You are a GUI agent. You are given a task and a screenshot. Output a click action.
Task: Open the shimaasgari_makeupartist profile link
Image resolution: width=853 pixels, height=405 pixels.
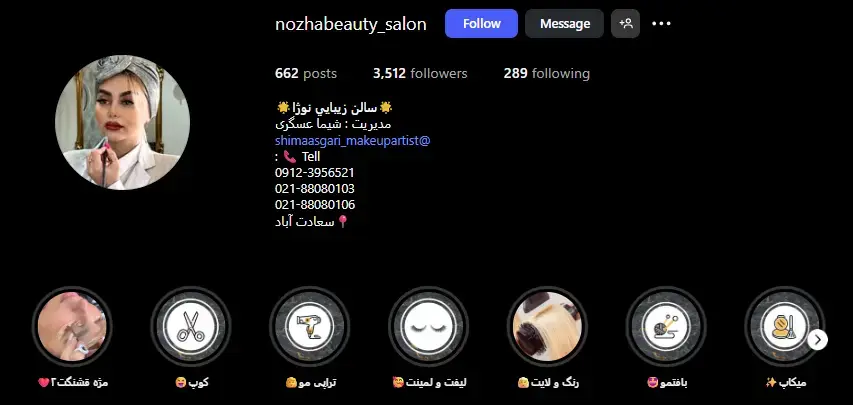[x=353, y=140]
